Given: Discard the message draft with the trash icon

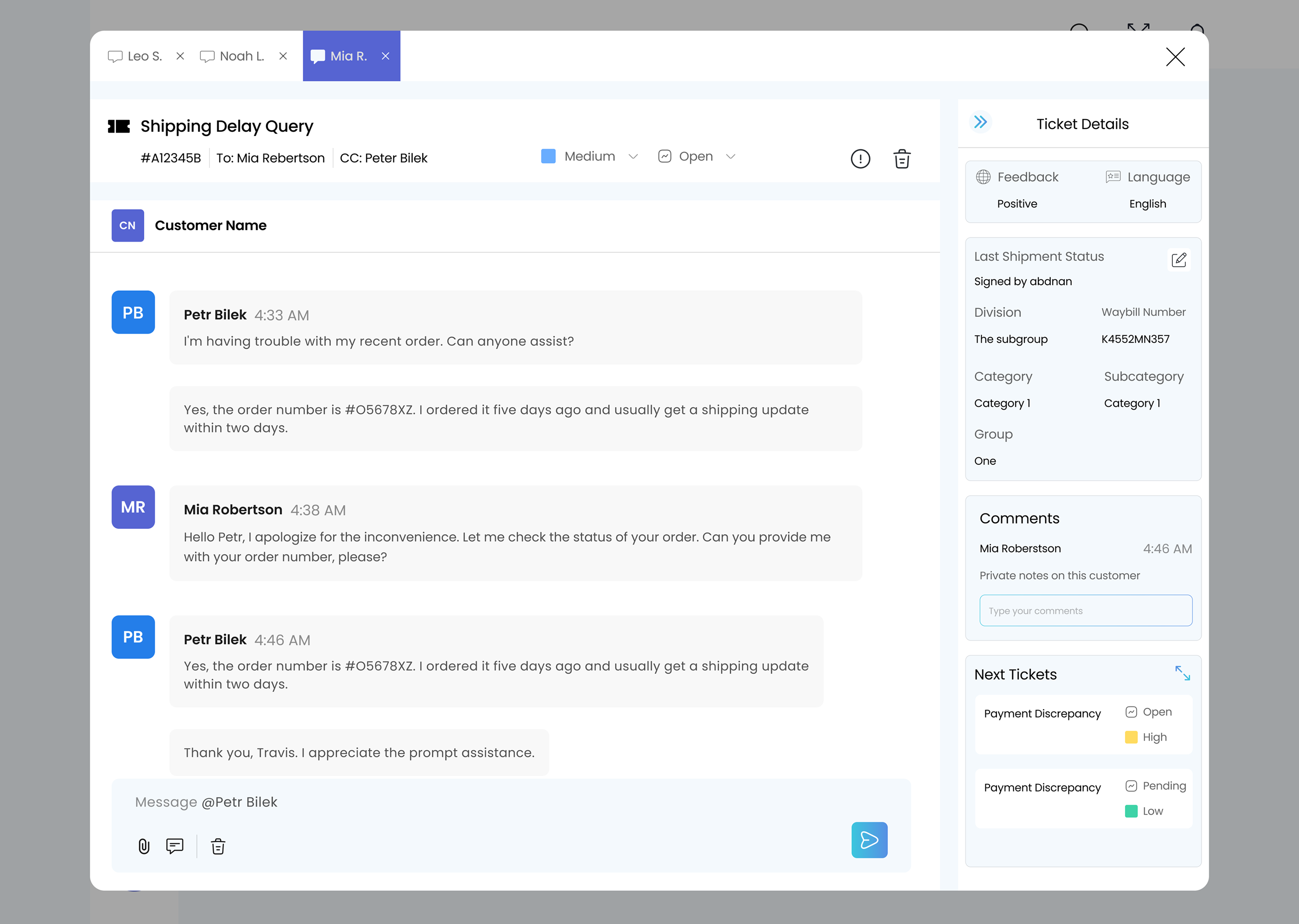Looking at the screenshot, I should click(218, 846).
